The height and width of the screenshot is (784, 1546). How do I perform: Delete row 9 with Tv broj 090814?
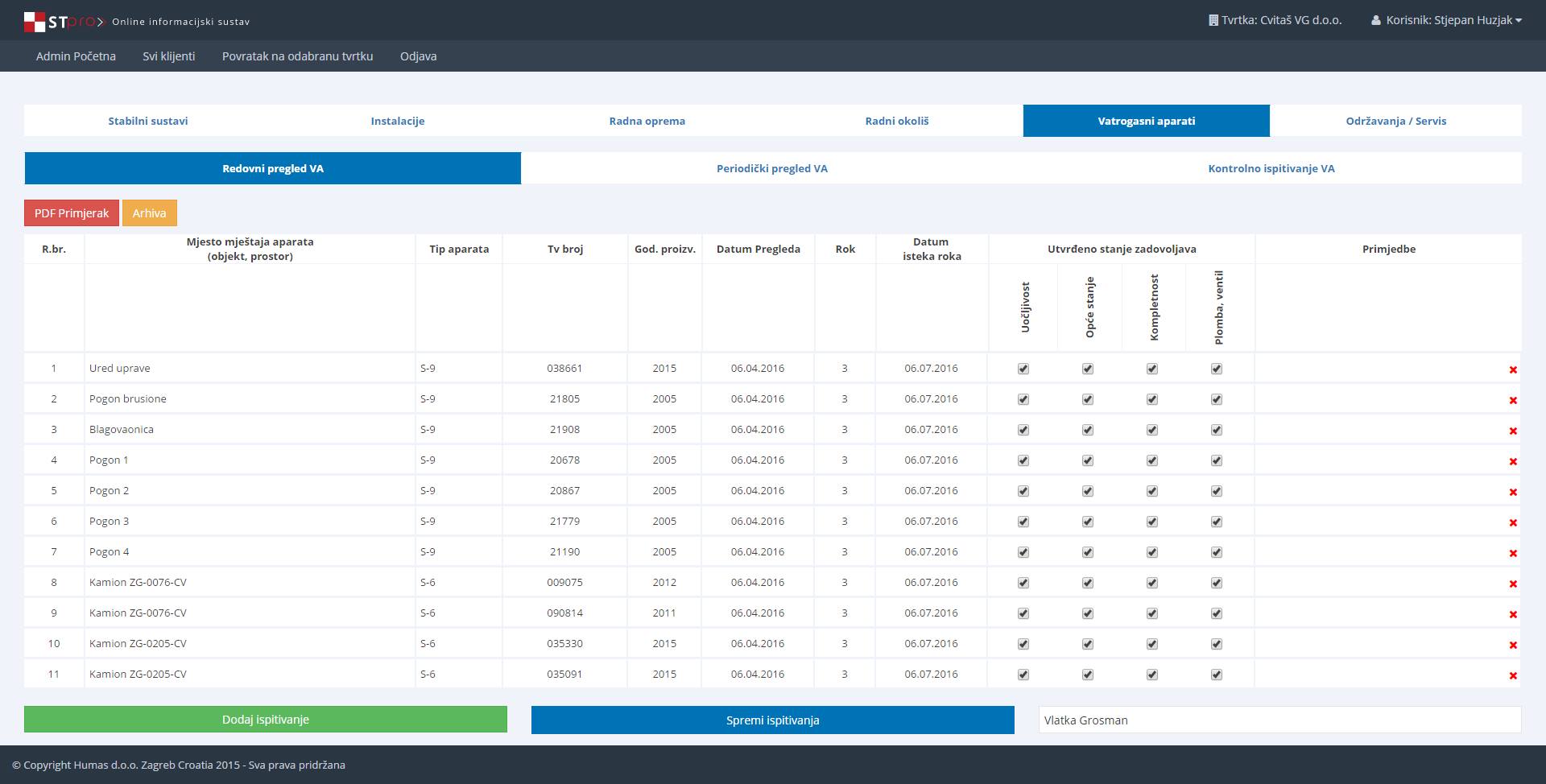click(1513, 614)
